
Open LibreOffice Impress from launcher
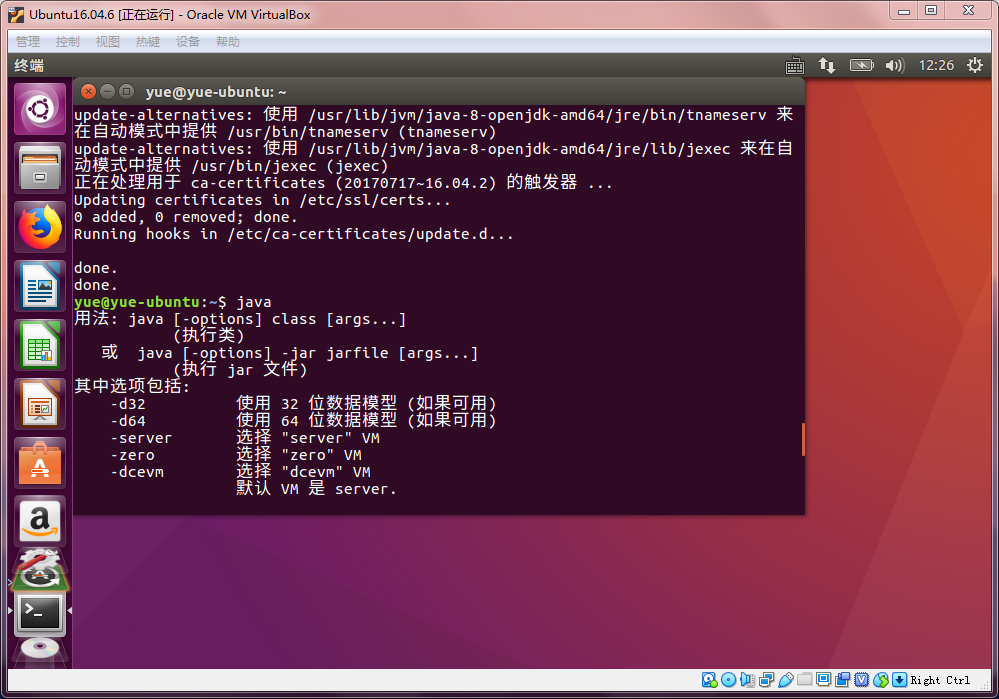[x=40, y=404]
